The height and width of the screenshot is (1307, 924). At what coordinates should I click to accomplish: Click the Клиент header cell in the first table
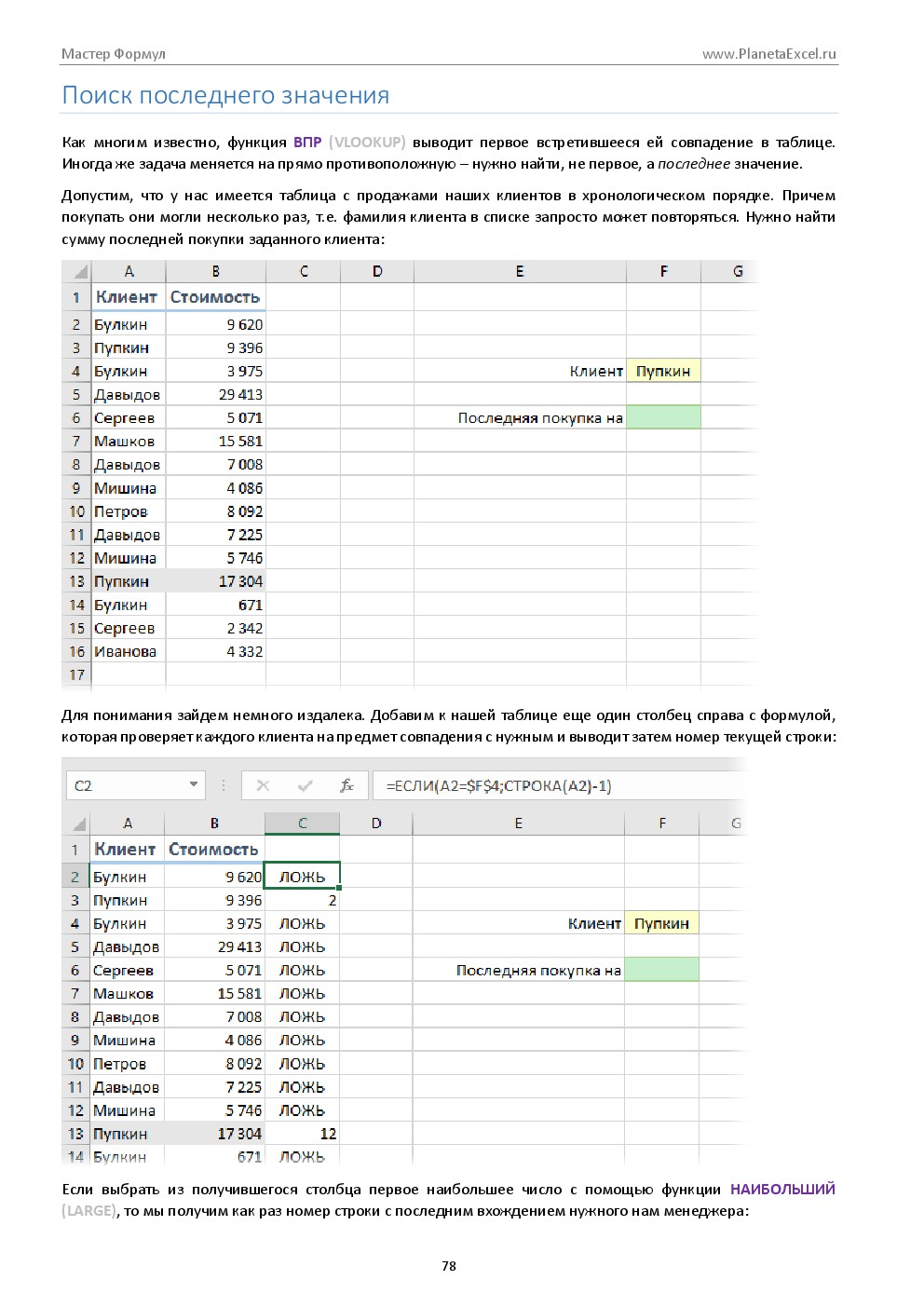tap(129, 297)
